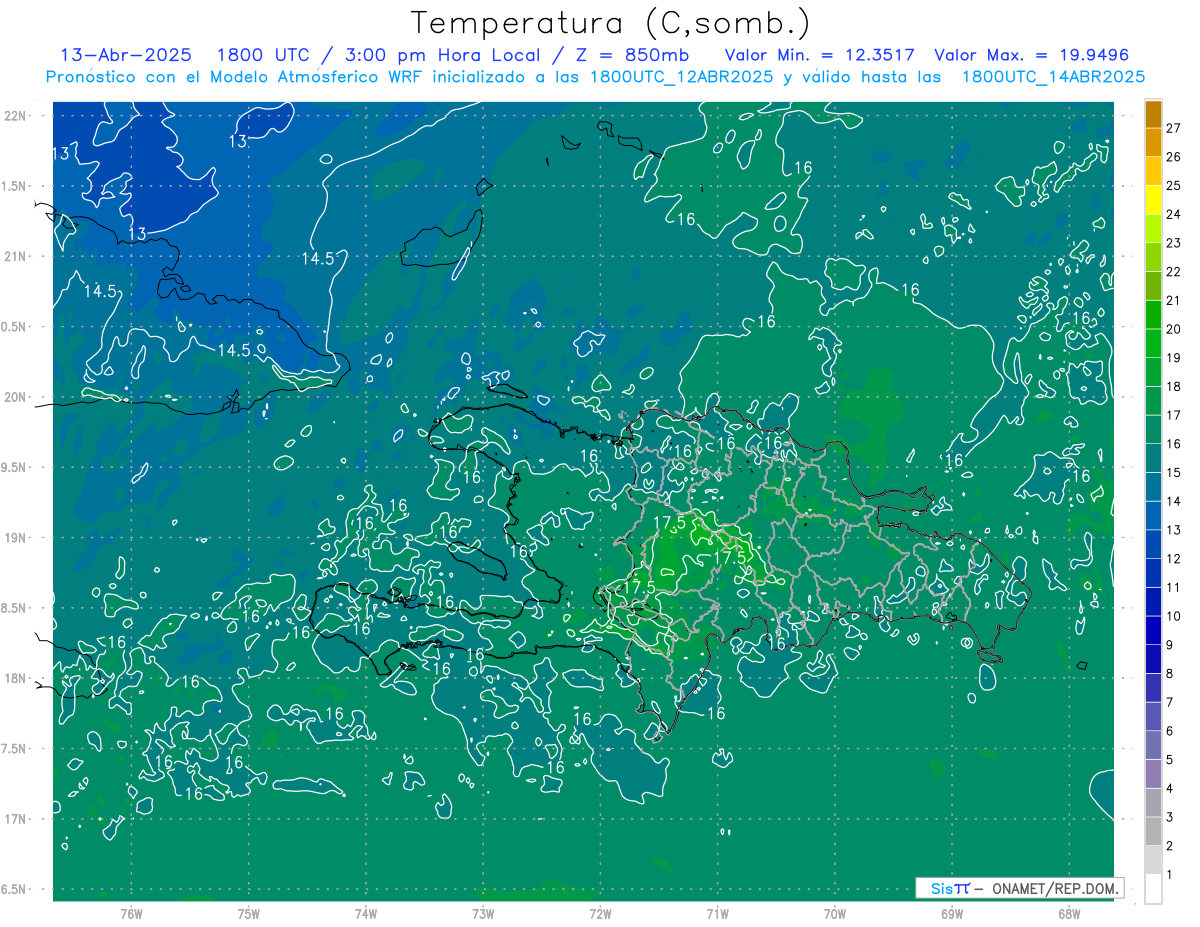Click the "7.5N" latitude axis label
Image resolution: width=1200 pixels, height=927 pixels.
click(15, 749)
